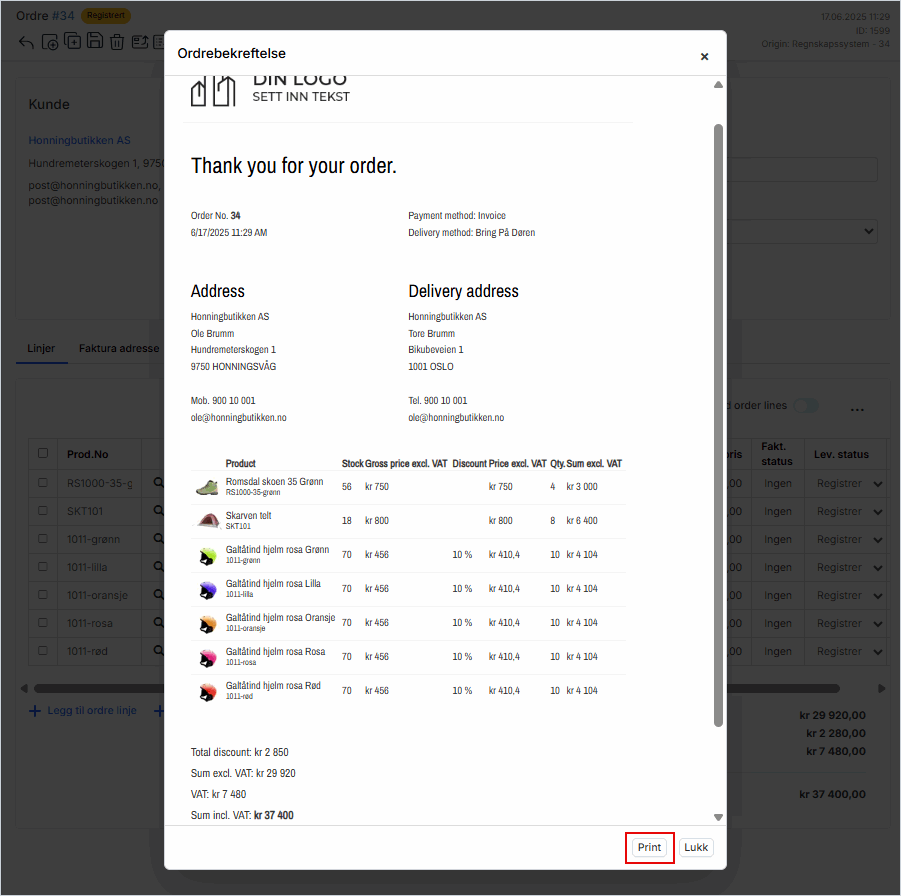Expand Lev. status dropdown in last row
This screenshot has width=901, height=896.
[x=878, y=652]
